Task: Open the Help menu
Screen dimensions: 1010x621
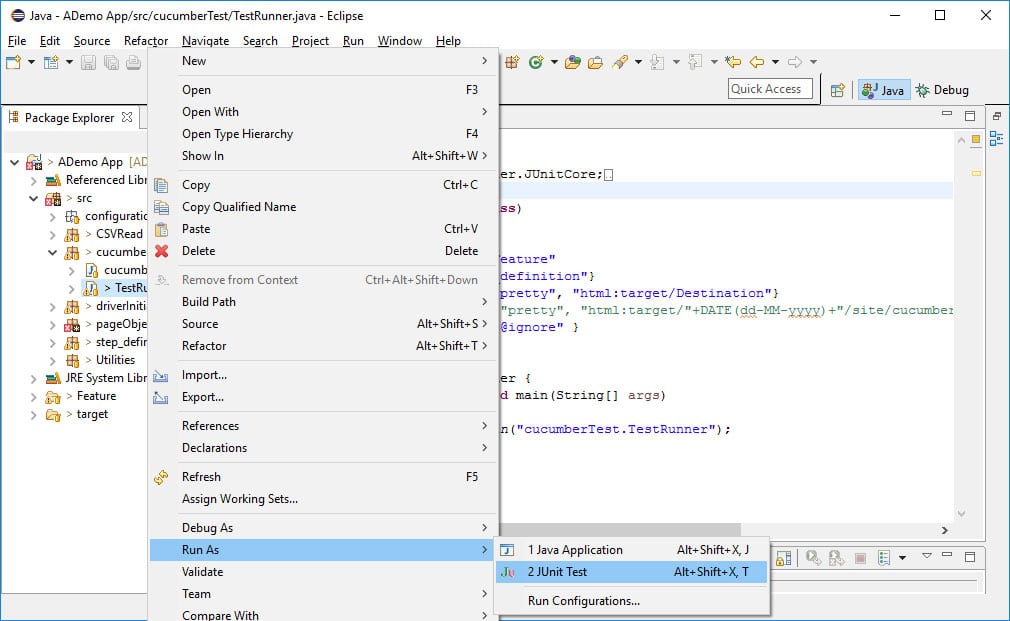Action: (x=448, y=41)
